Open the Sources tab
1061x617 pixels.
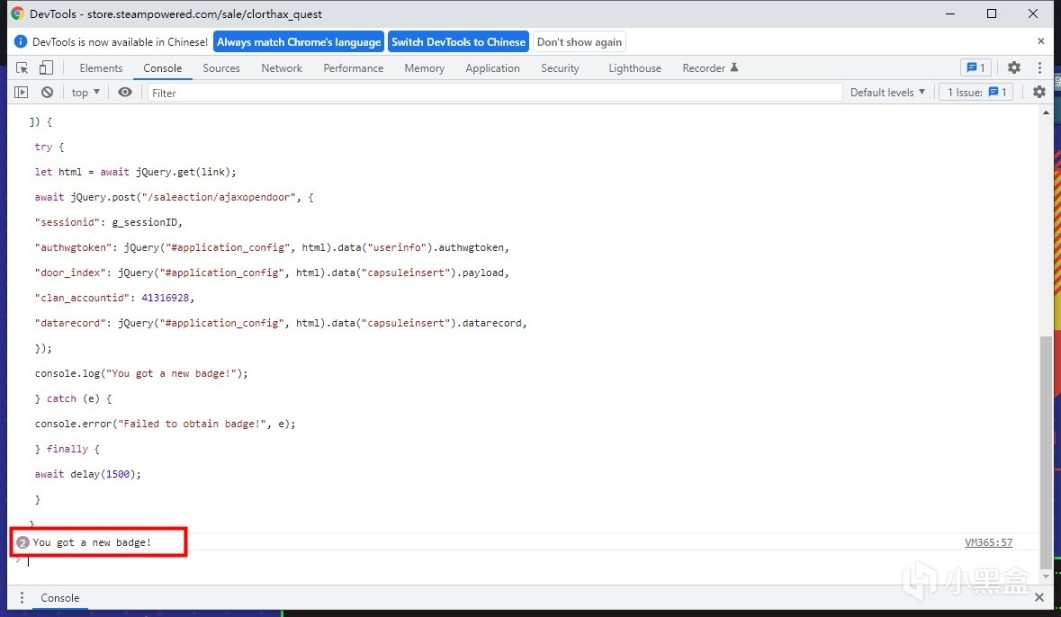[x=221, y=68]
